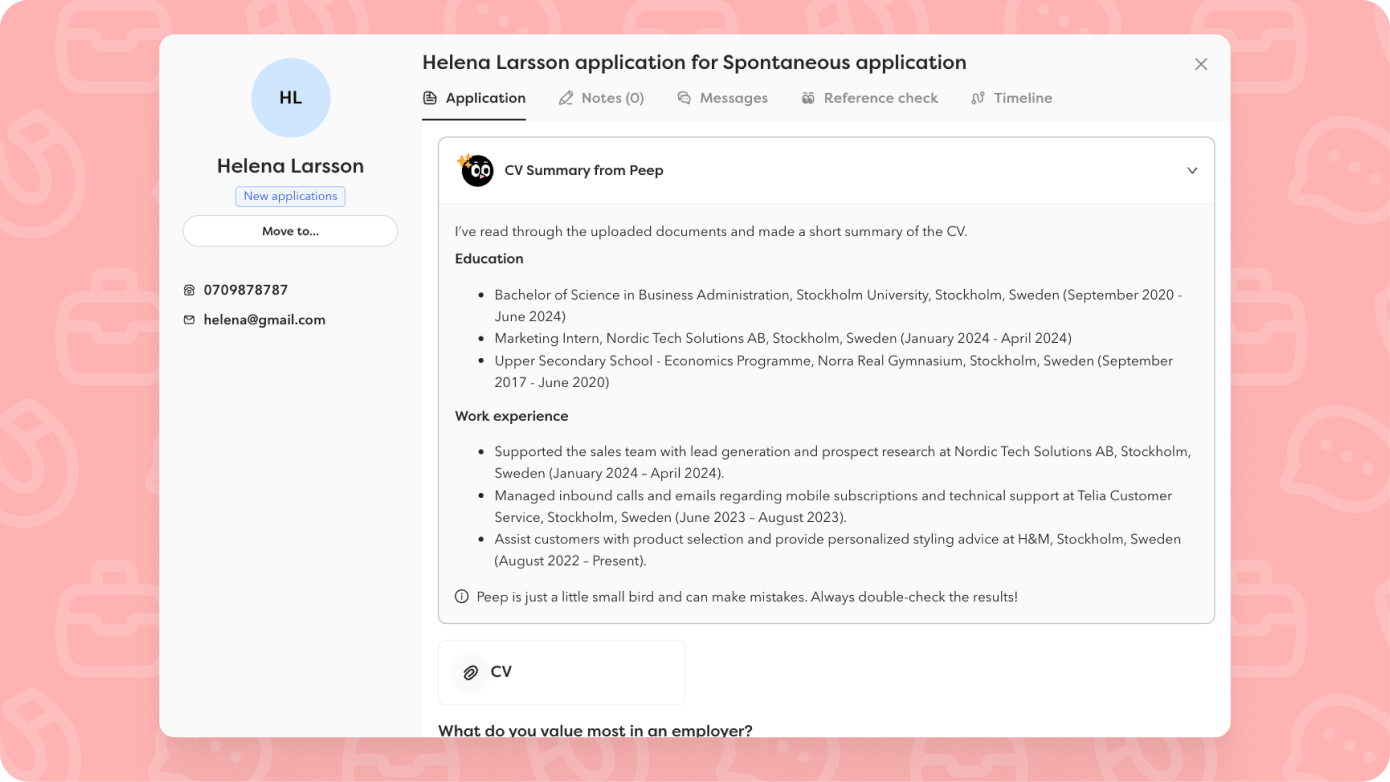Click the Marketing Intern education entry

click(x=783, y=338)
